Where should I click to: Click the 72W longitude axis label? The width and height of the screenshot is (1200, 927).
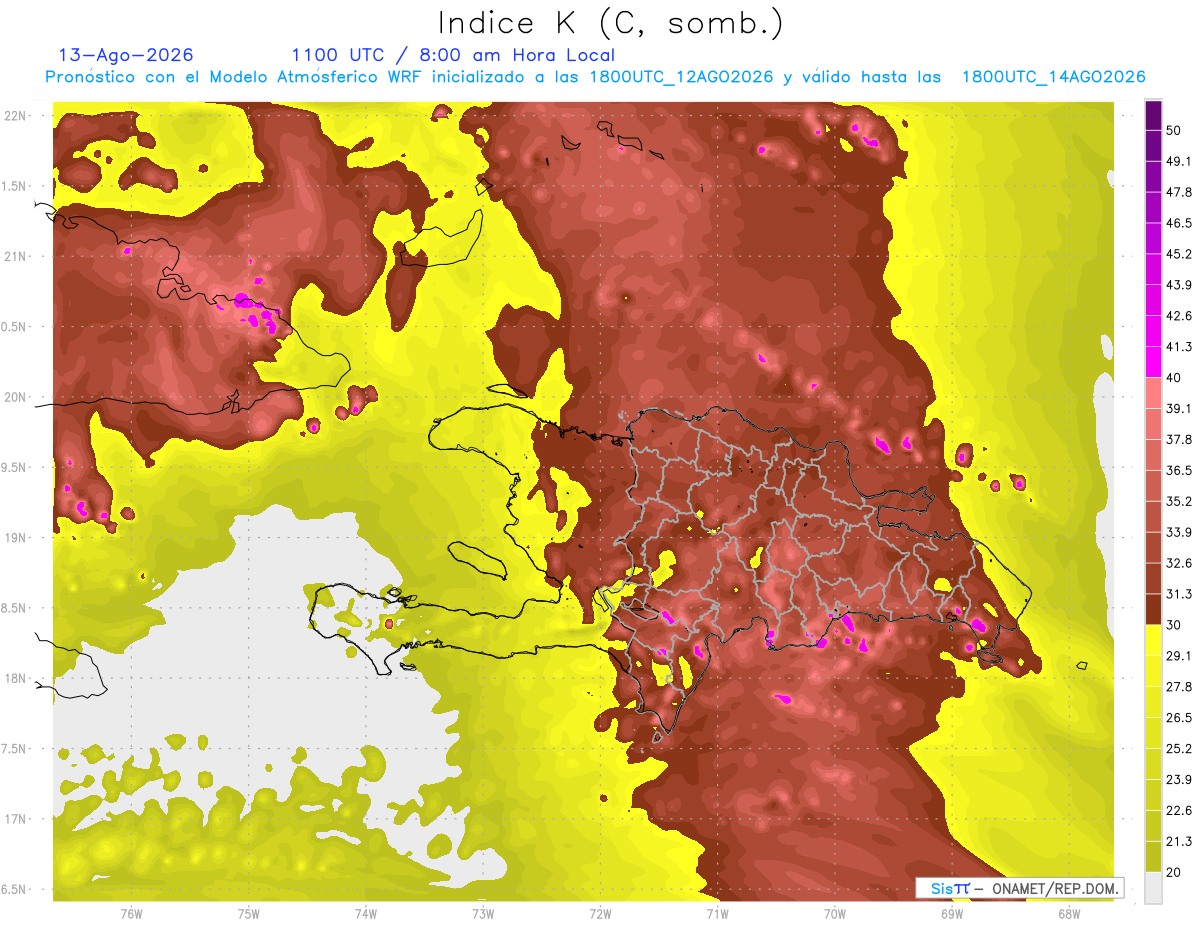tap(600, 913)
